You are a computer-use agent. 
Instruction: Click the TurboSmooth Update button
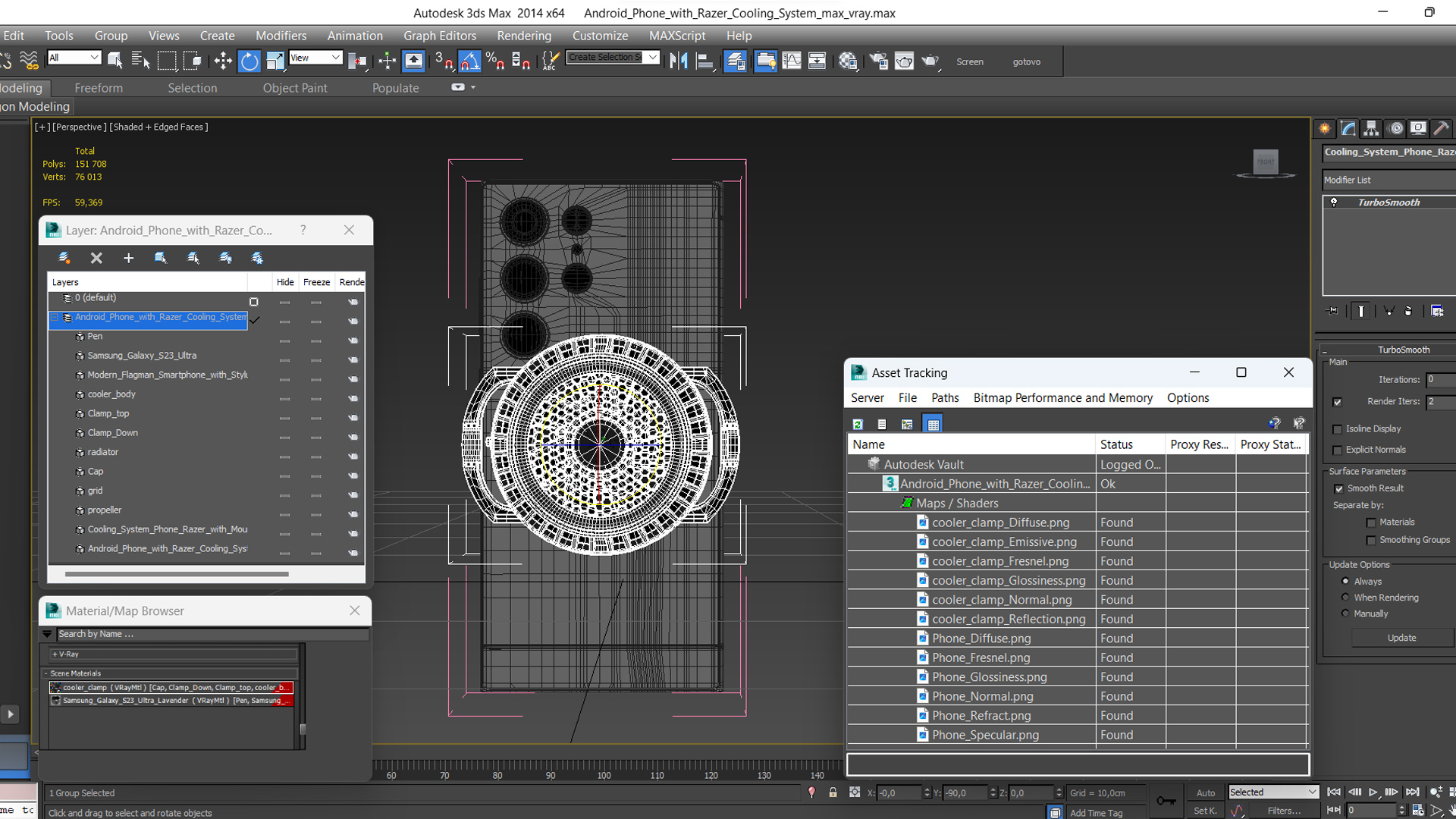[x=1401, y=638]
